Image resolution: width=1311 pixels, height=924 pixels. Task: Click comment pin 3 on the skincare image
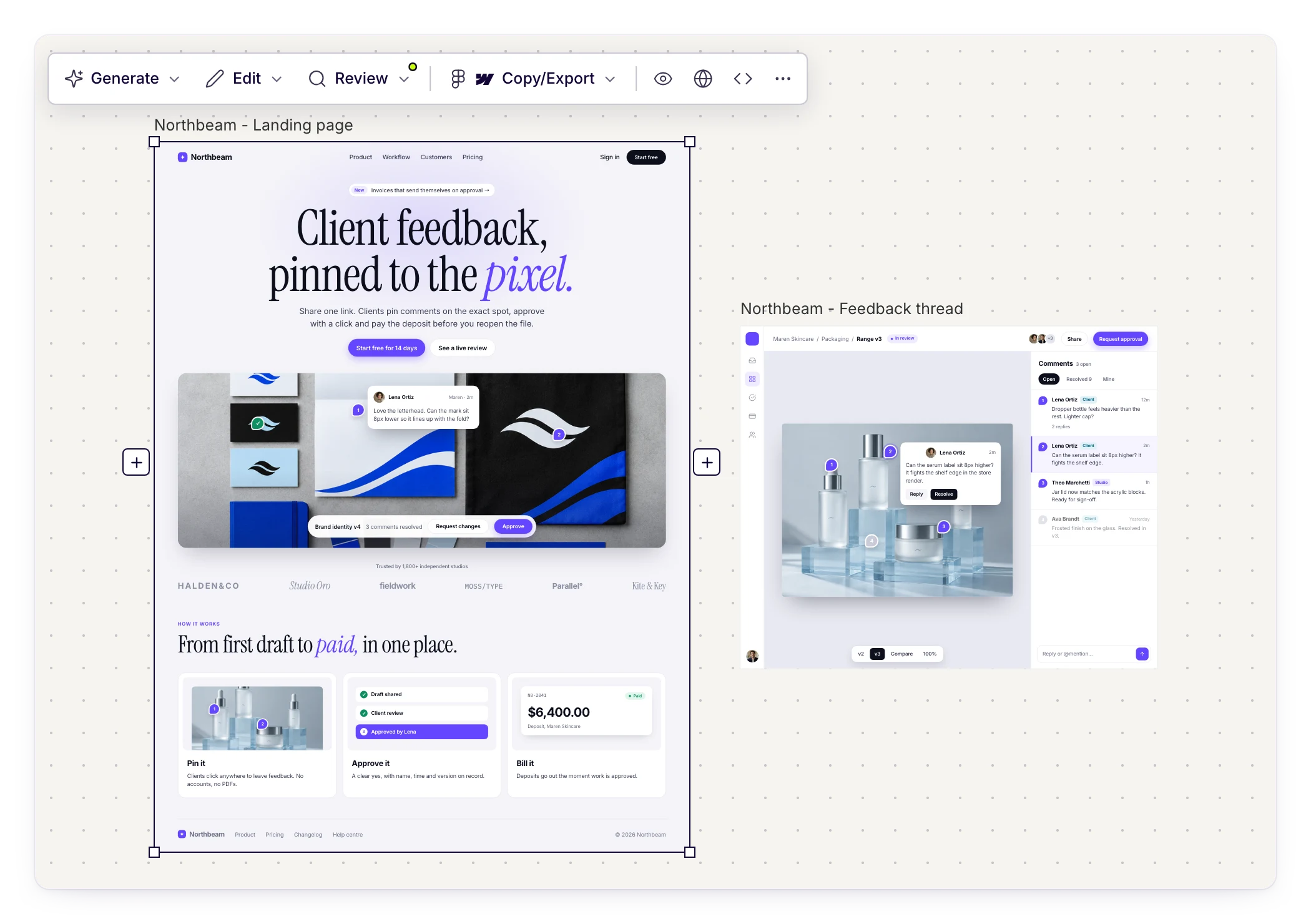click(944, 526)
